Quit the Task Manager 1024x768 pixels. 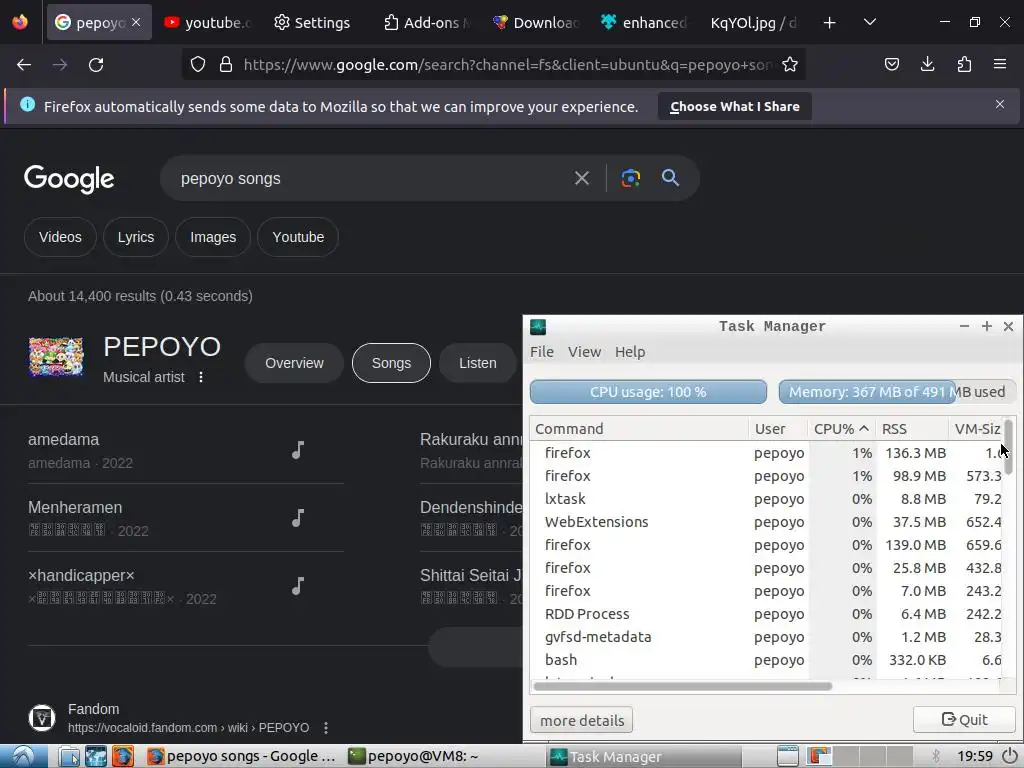click(965, 720)
